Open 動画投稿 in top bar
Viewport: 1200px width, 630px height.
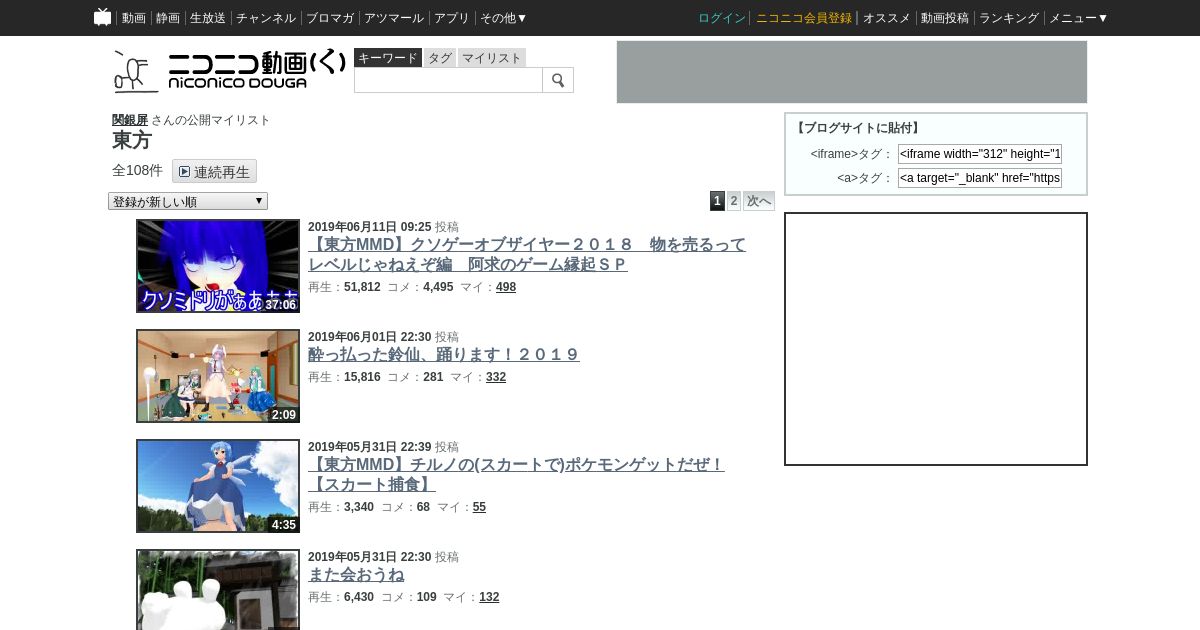click(945, 18)
